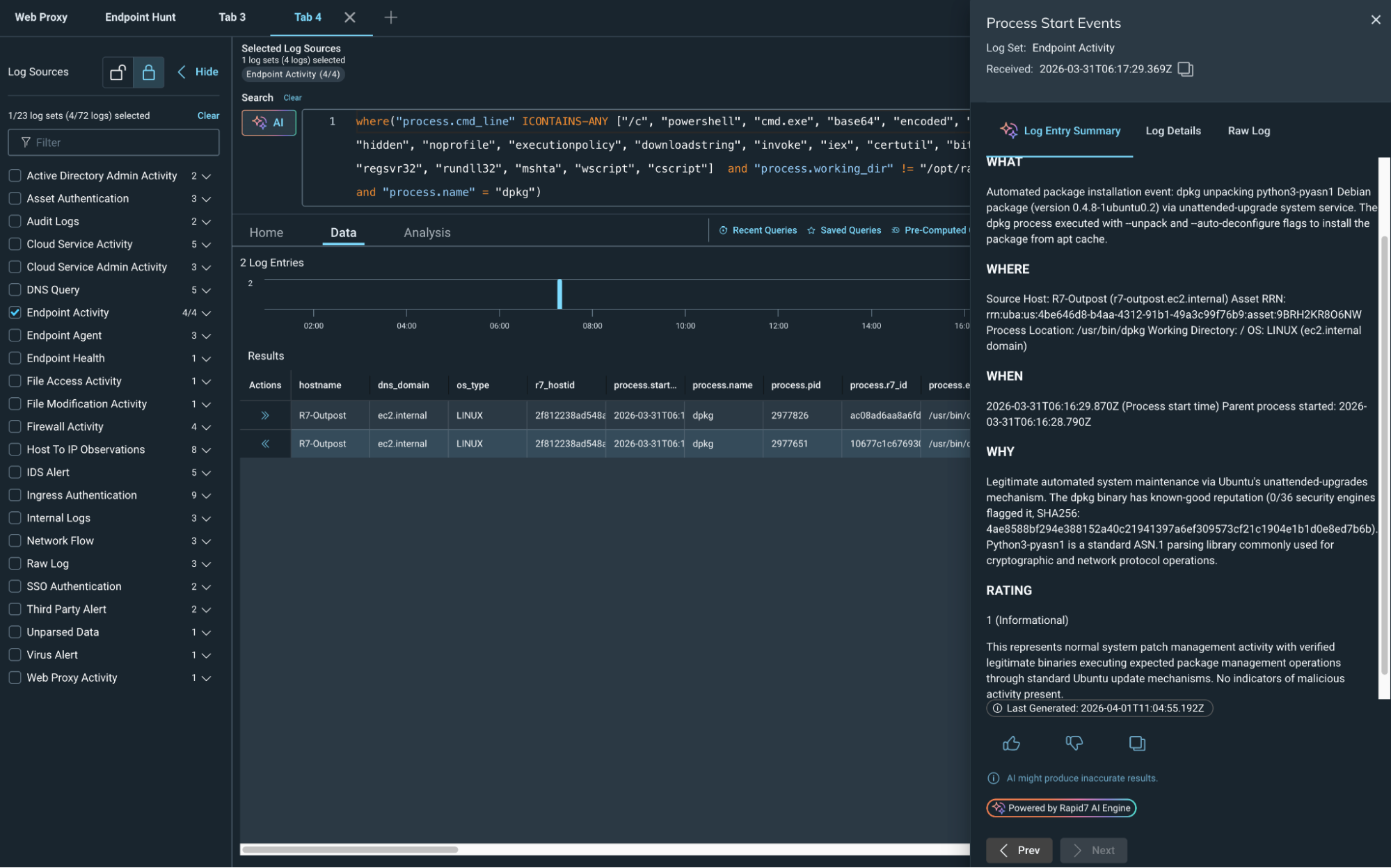Open Recent Queries via clock icon

click(723, 230)
